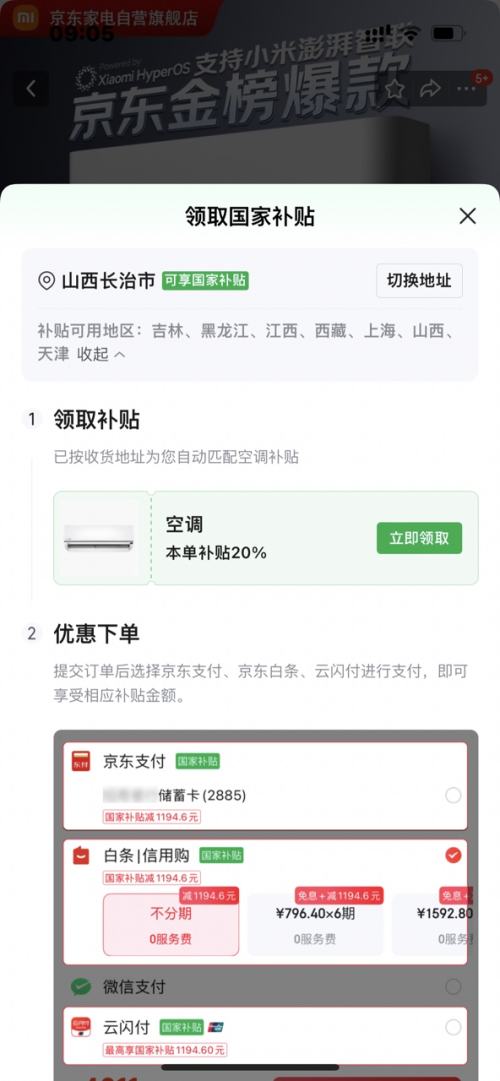Click the 切换地址 button
Screen dimensions: 500x1081
click(x=419, y=281)
